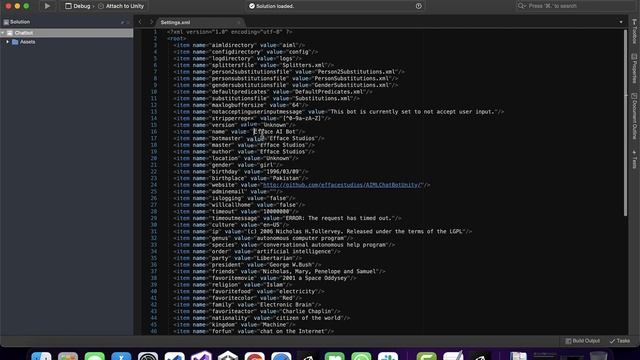Open the Tests side pad
The width and height of the screenshot is (640, 360).
click(x=634, y=159)
